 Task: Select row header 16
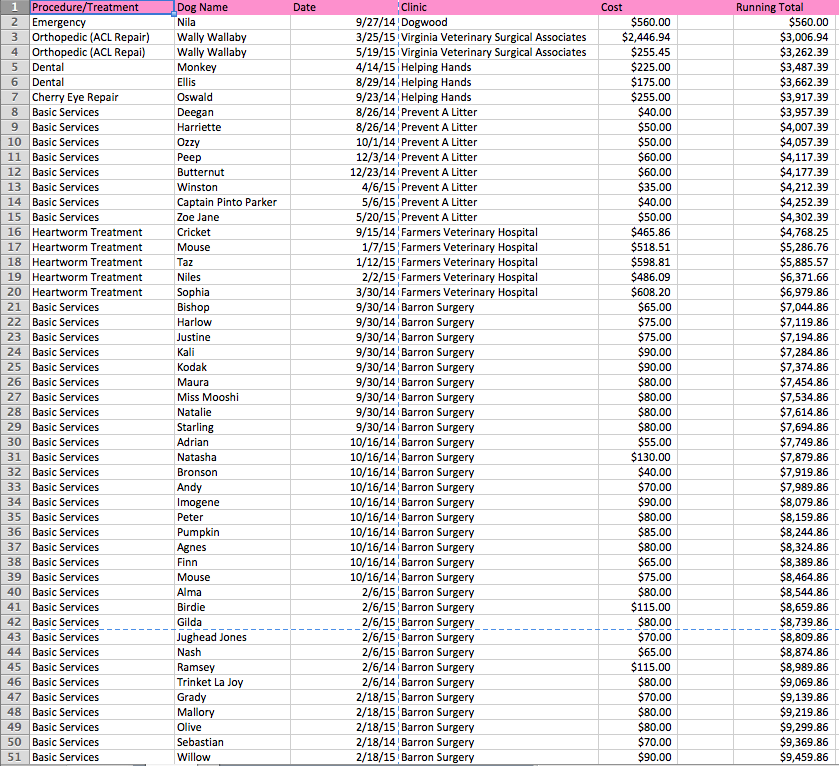tap(14, 232)
